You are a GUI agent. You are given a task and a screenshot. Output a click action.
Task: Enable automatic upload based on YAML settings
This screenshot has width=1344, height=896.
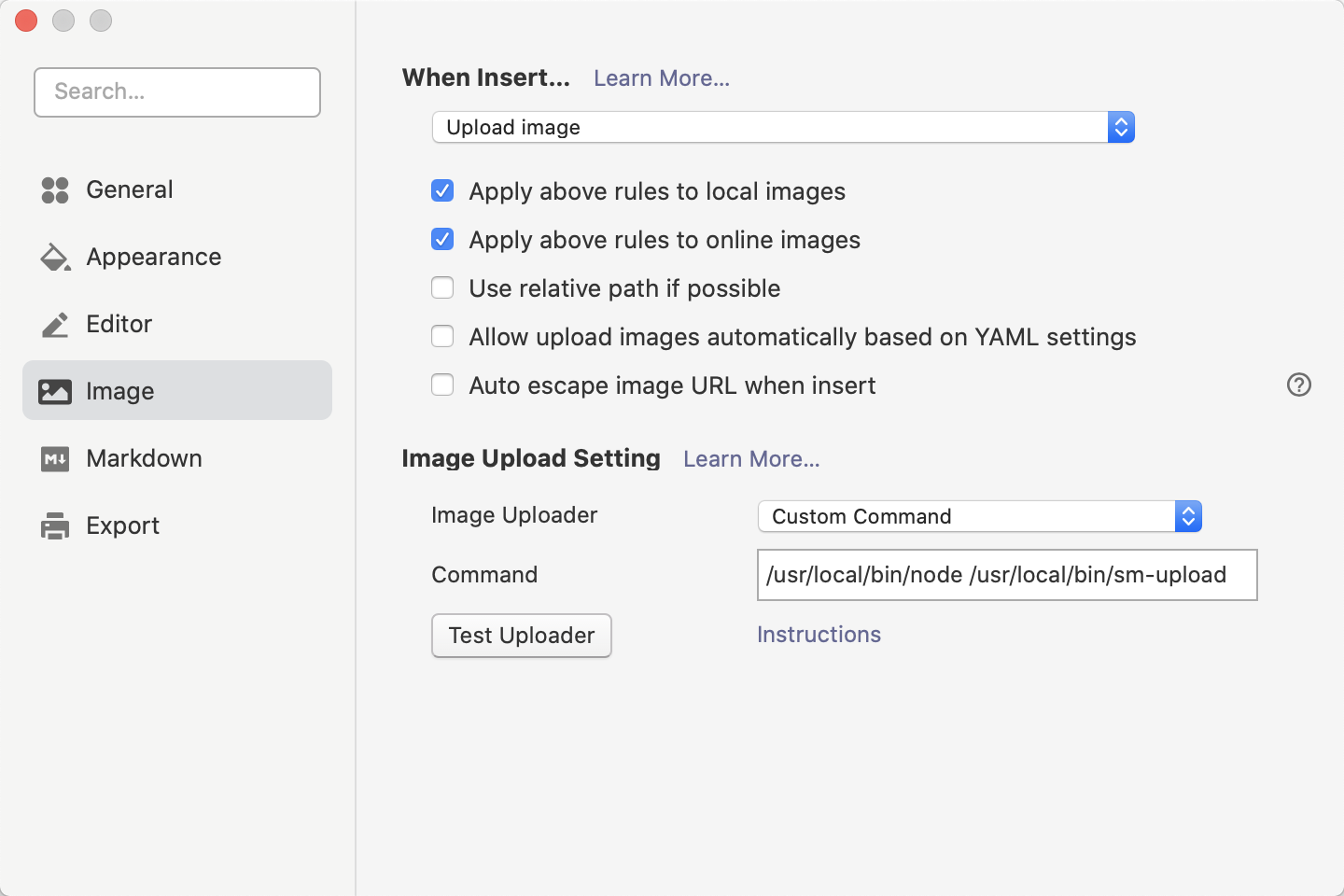442,337
